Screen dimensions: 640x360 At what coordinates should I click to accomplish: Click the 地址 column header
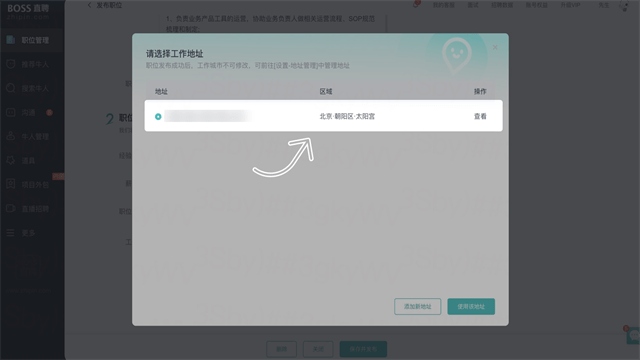tap(161, 91)
